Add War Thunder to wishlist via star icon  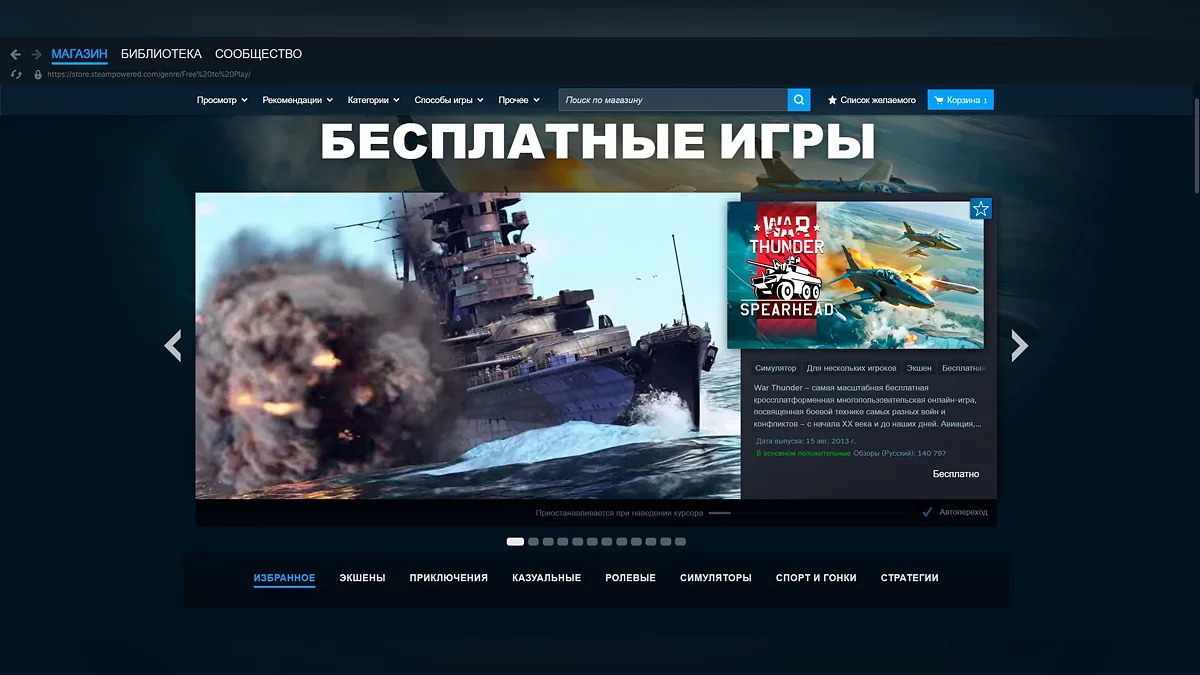click(x=981, y=209)
